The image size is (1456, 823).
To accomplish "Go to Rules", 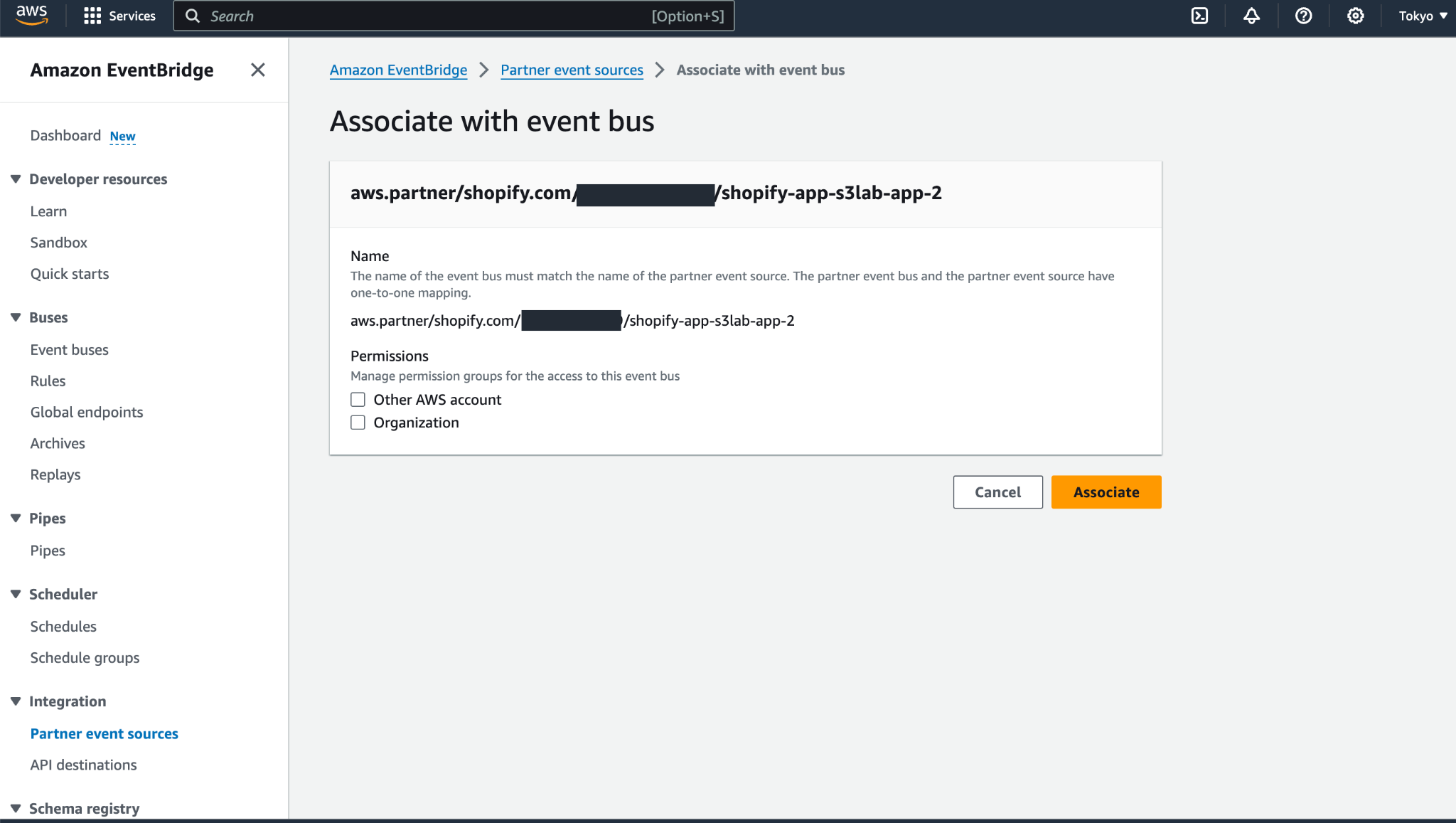I will [x=48, y=381].
